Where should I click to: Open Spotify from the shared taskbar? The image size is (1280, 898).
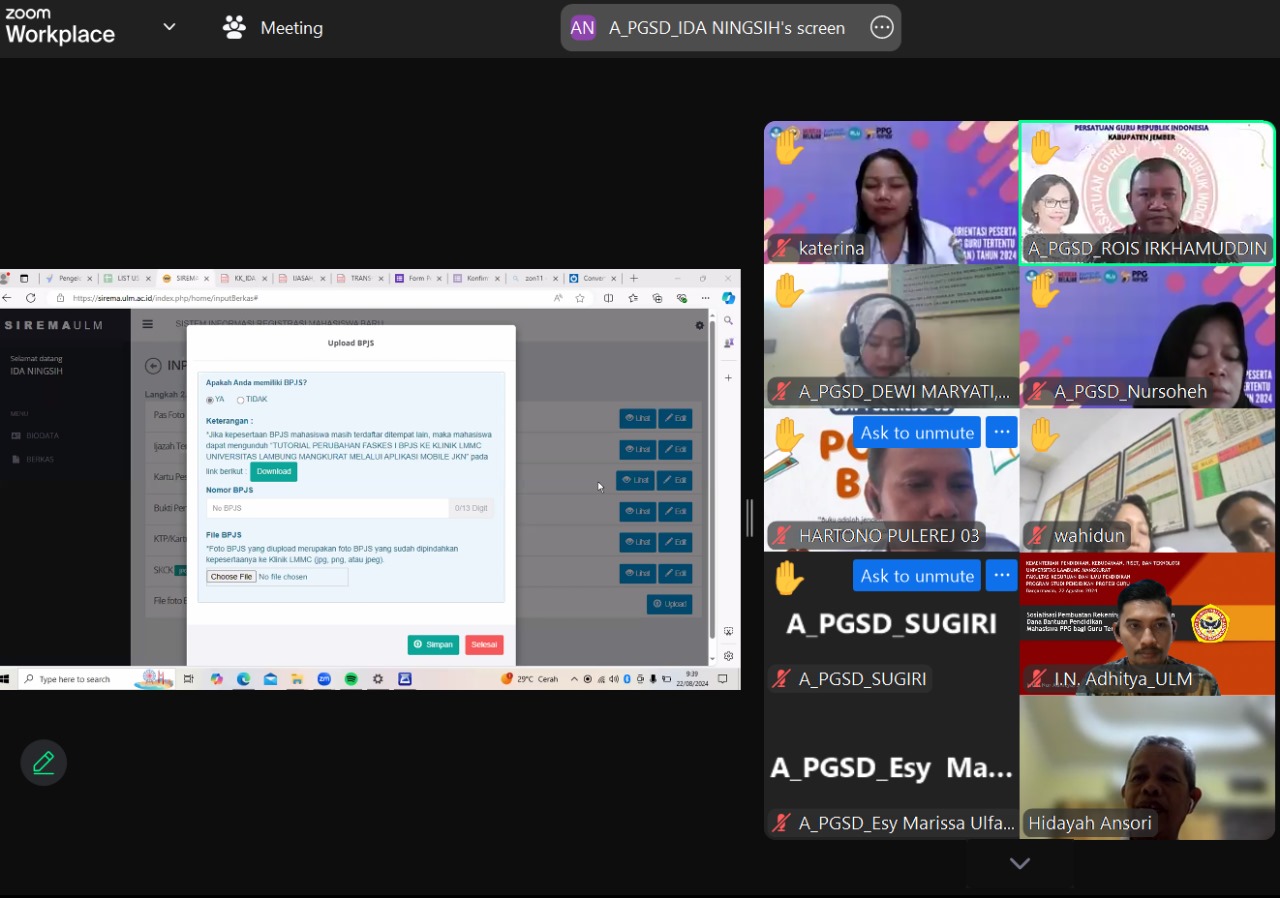[351, 679]
